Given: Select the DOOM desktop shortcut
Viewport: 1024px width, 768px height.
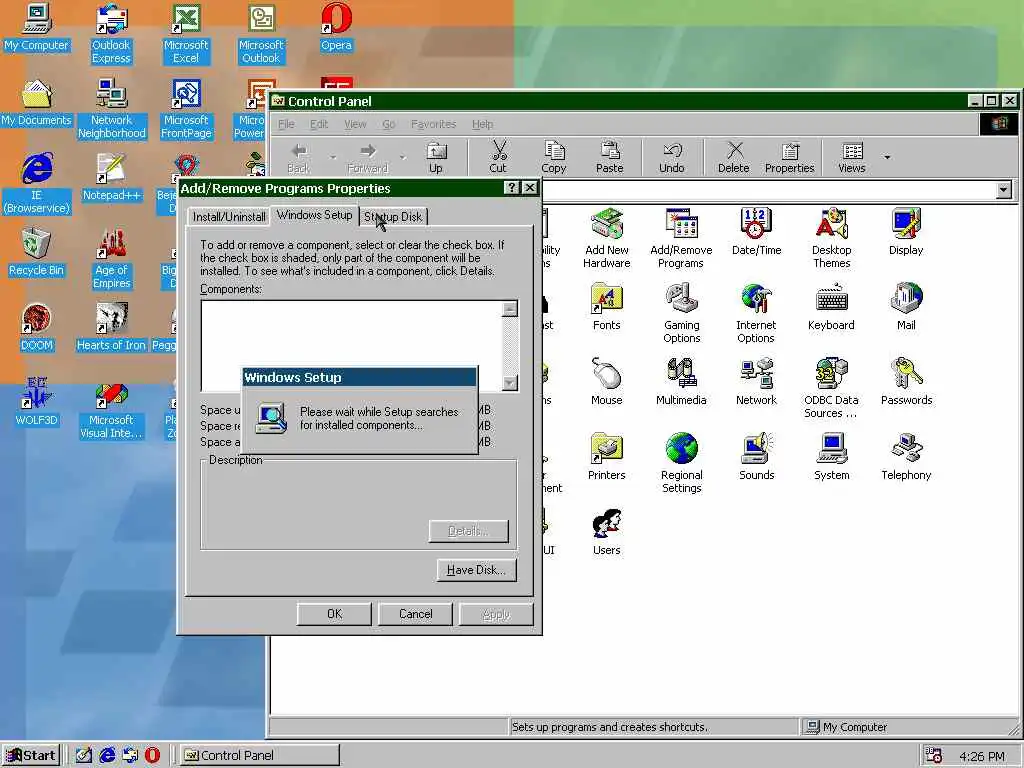Looking at the screenshot, I should click(37, 327).
